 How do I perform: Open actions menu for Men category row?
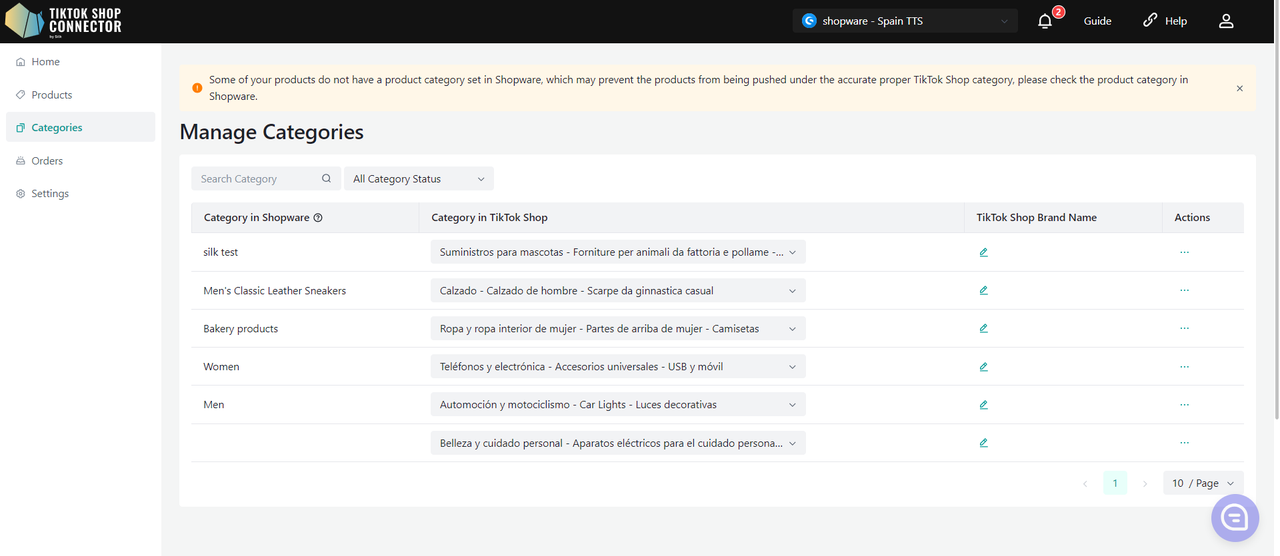click(1184, 405)
